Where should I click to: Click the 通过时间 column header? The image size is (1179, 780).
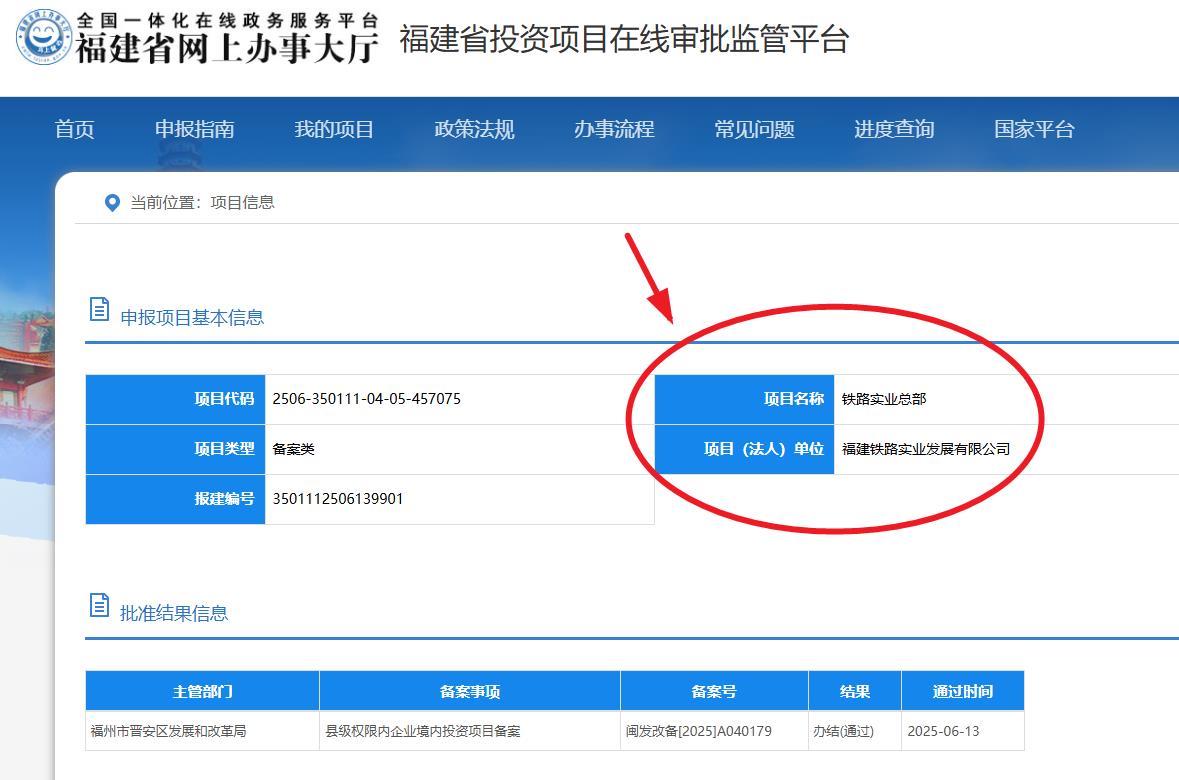pyautogui.click(x=963, y=691)
